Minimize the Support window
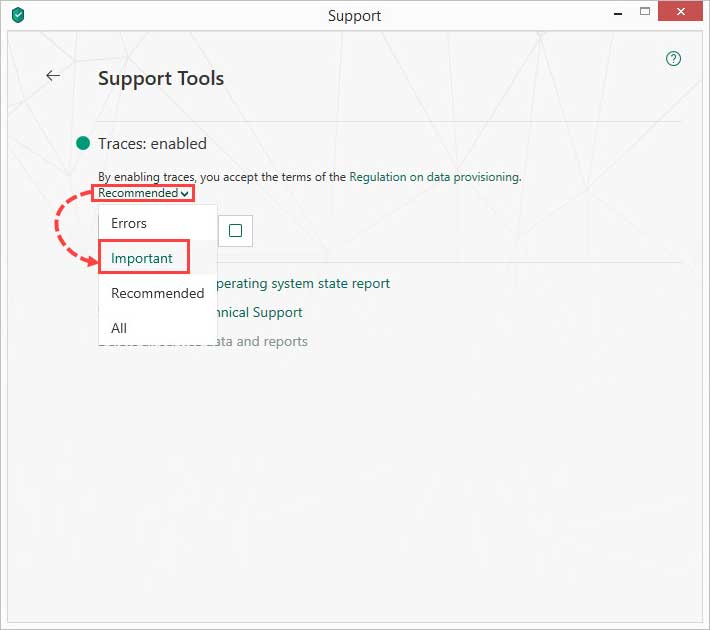This screenshot has height=630, width=710. pyautogui.click(x=618, y=13)
